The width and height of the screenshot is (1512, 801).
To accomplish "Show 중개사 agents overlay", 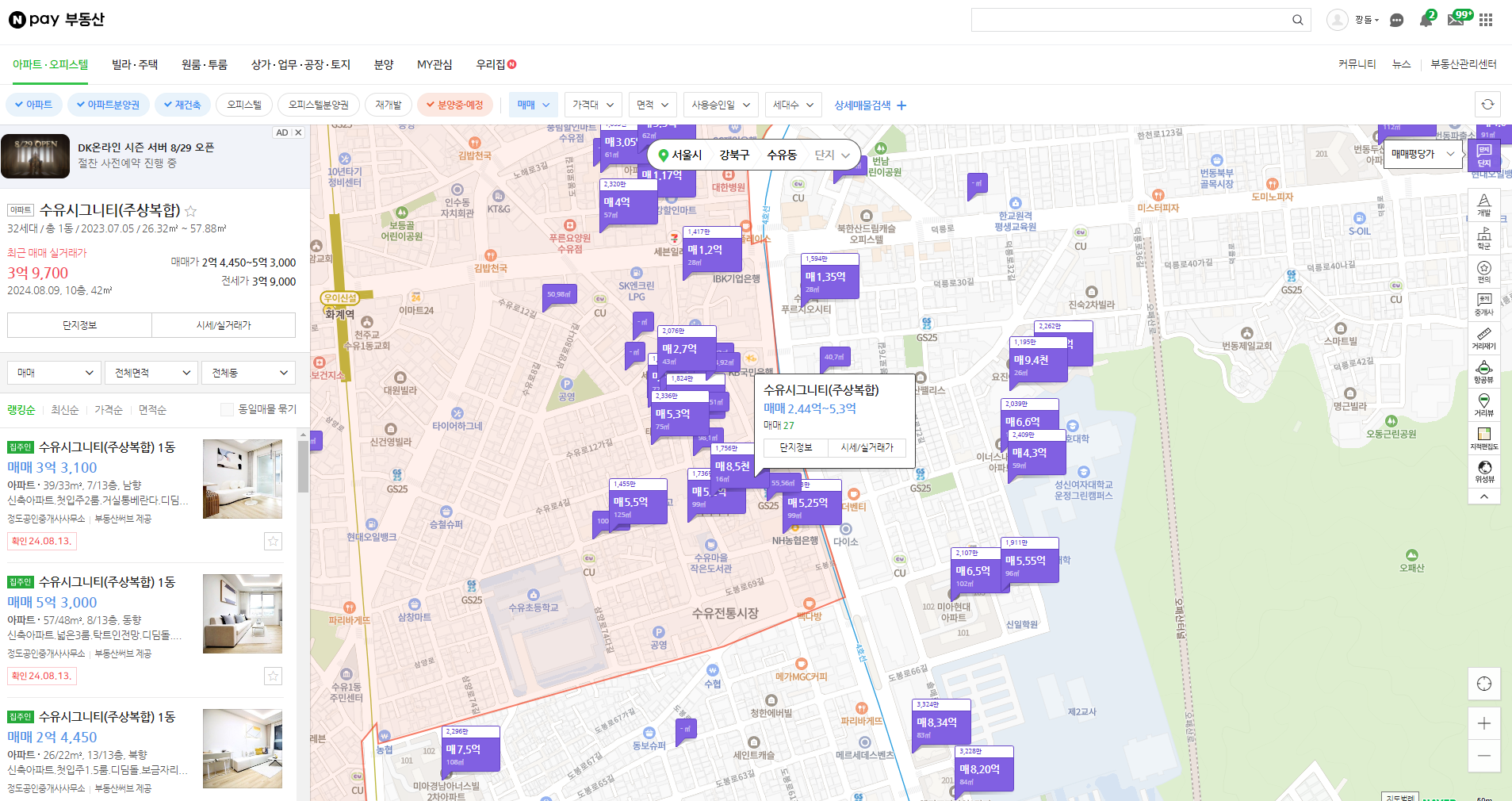I will click(x=1484, y=305).
